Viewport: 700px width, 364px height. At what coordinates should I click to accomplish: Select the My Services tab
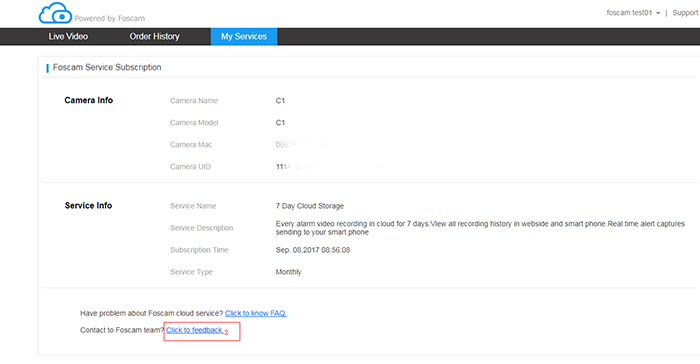pyautogui.click(x=244, y=37)
